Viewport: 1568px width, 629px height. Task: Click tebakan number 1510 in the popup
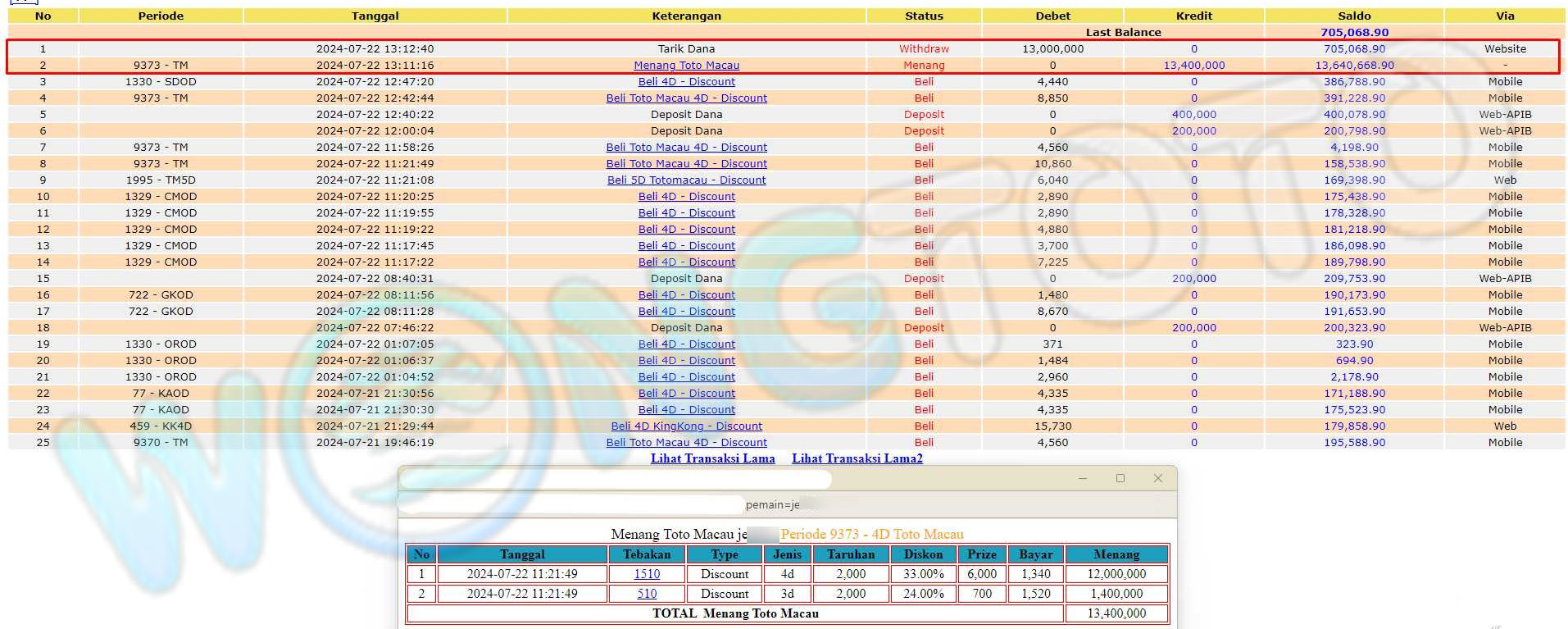pos(647,574)
